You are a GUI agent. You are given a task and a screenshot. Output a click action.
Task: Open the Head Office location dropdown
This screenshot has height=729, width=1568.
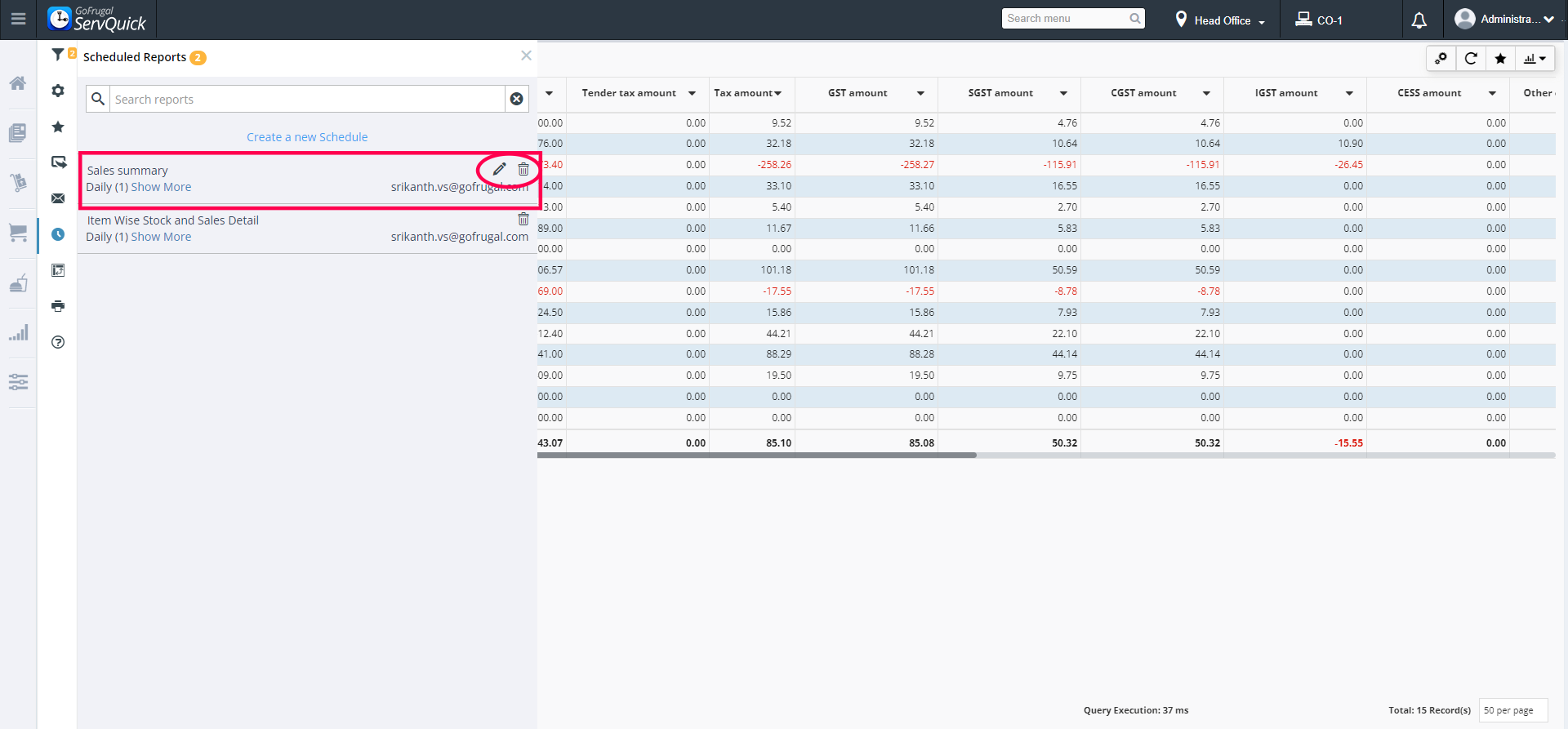pyautogui.click(x=1220, y=20)
